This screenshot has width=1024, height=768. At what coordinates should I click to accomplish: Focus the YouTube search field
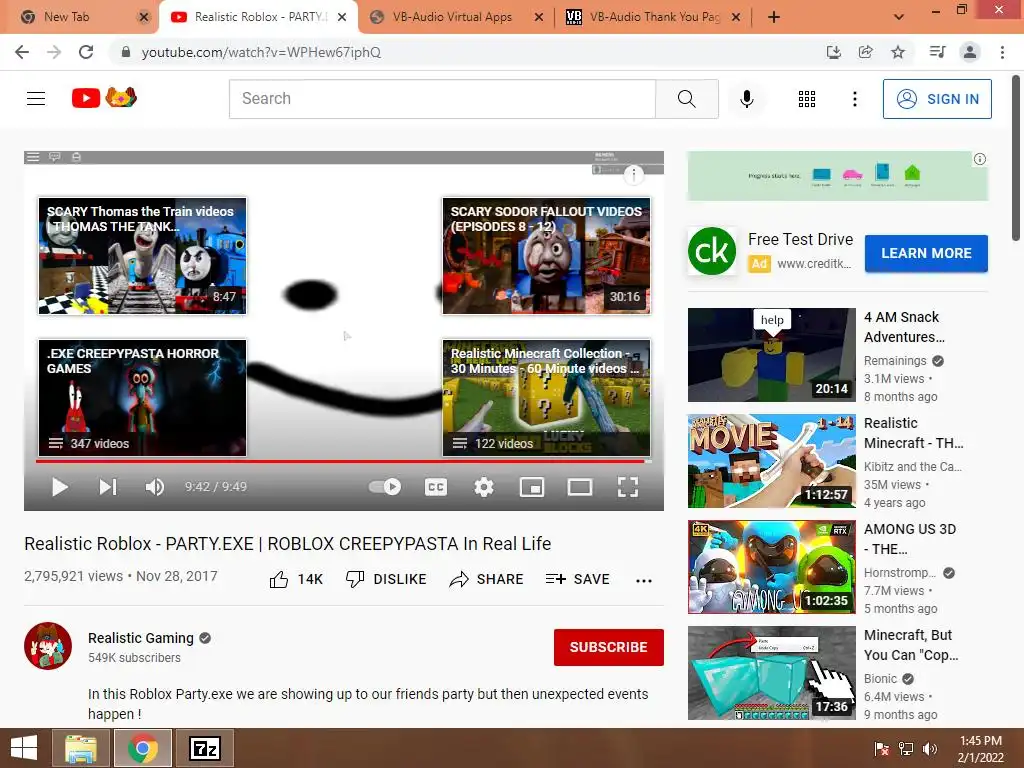[x=442, y=99]
